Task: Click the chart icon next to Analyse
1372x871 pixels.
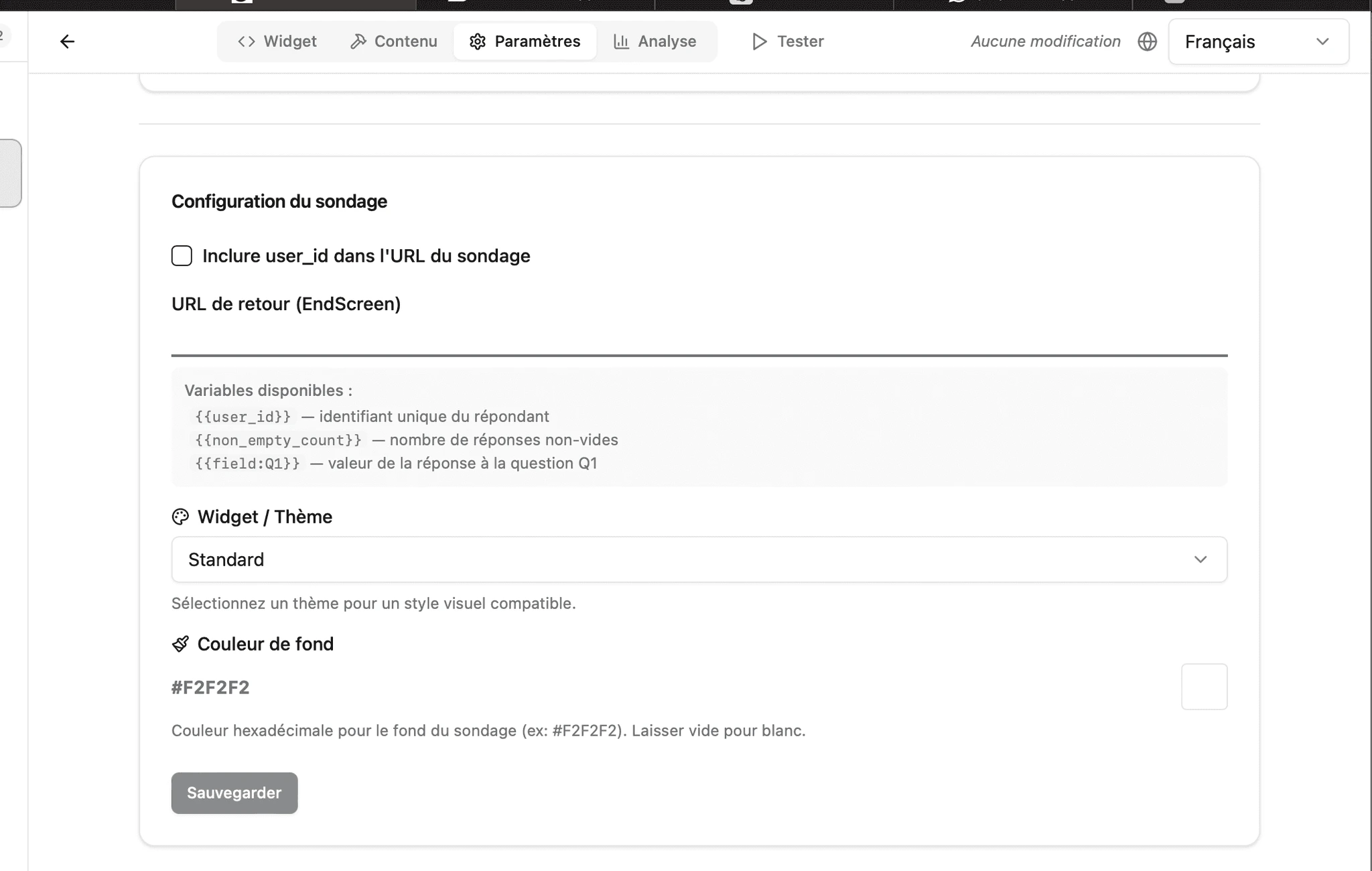Action: (621, 41)
